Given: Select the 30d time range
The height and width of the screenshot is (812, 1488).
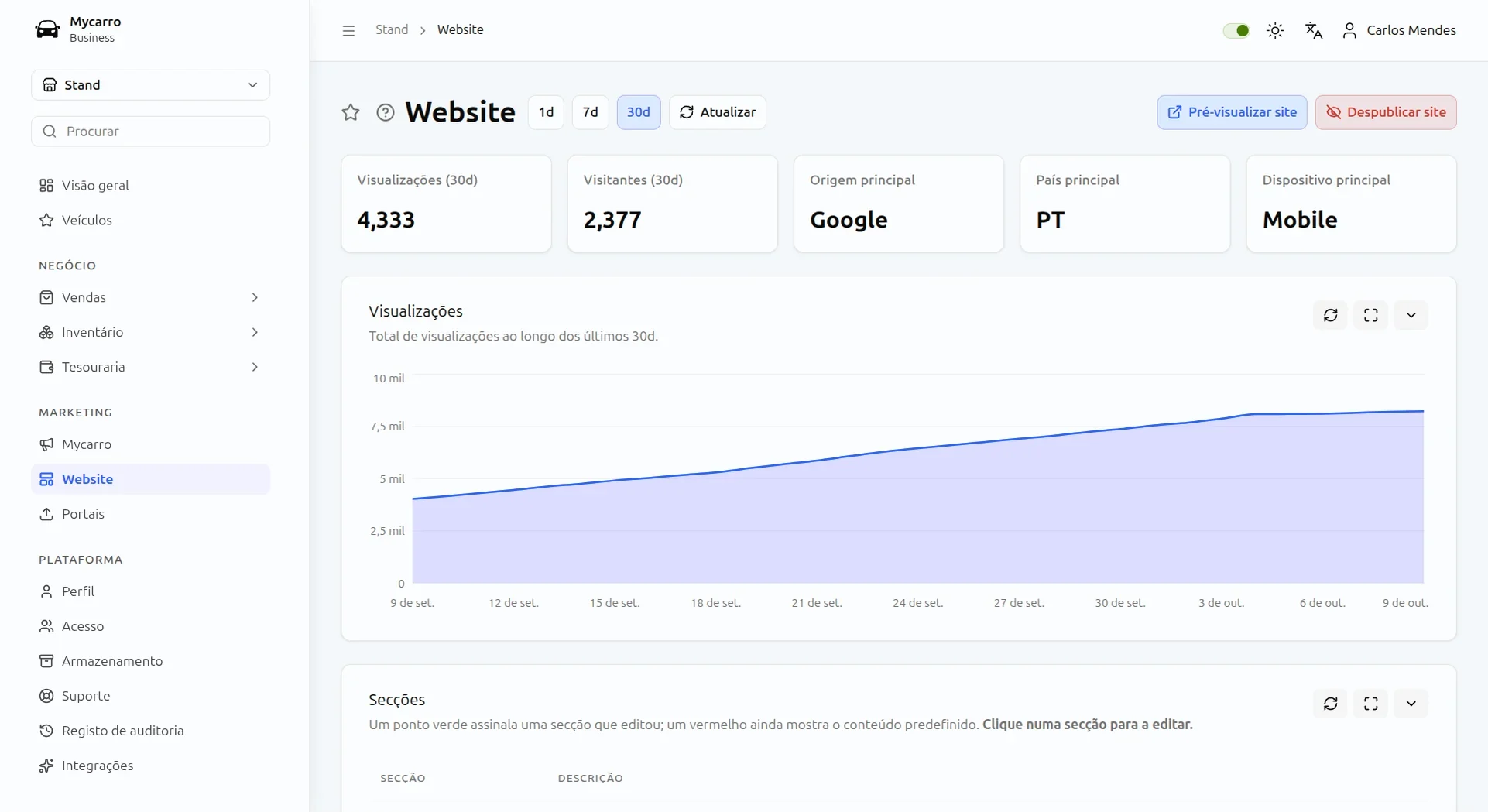Looking at the screenshot, I should [x=639, y=112].
